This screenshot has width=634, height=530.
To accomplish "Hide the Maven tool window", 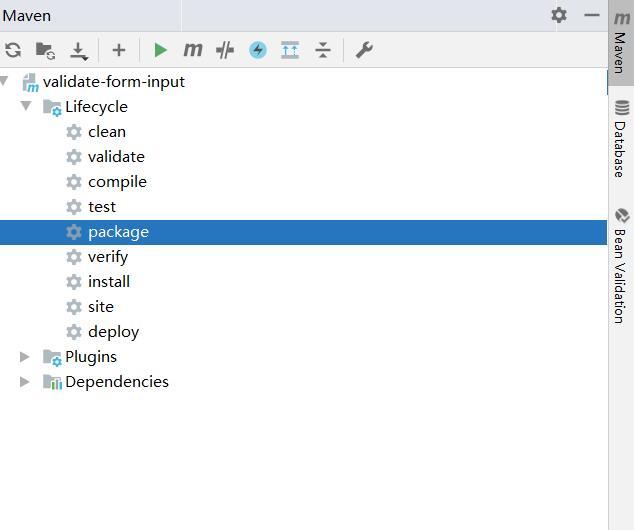I will click(x=592, y=15).
